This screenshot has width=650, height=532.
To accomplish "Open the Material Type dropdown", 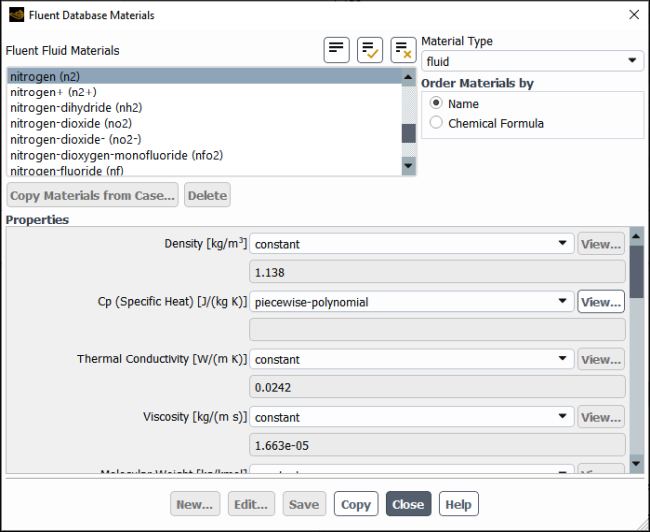I will (x=532, y=61).
